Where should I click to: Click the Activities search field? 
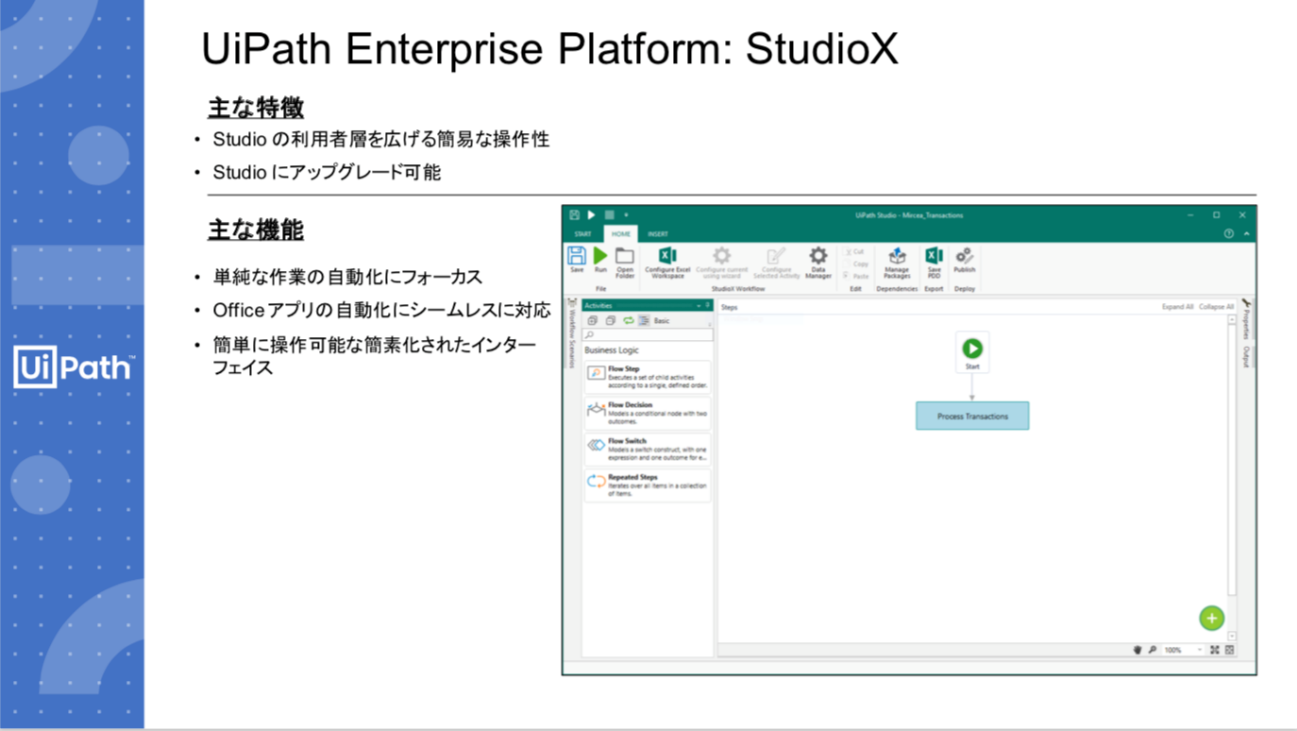point(648,335)
